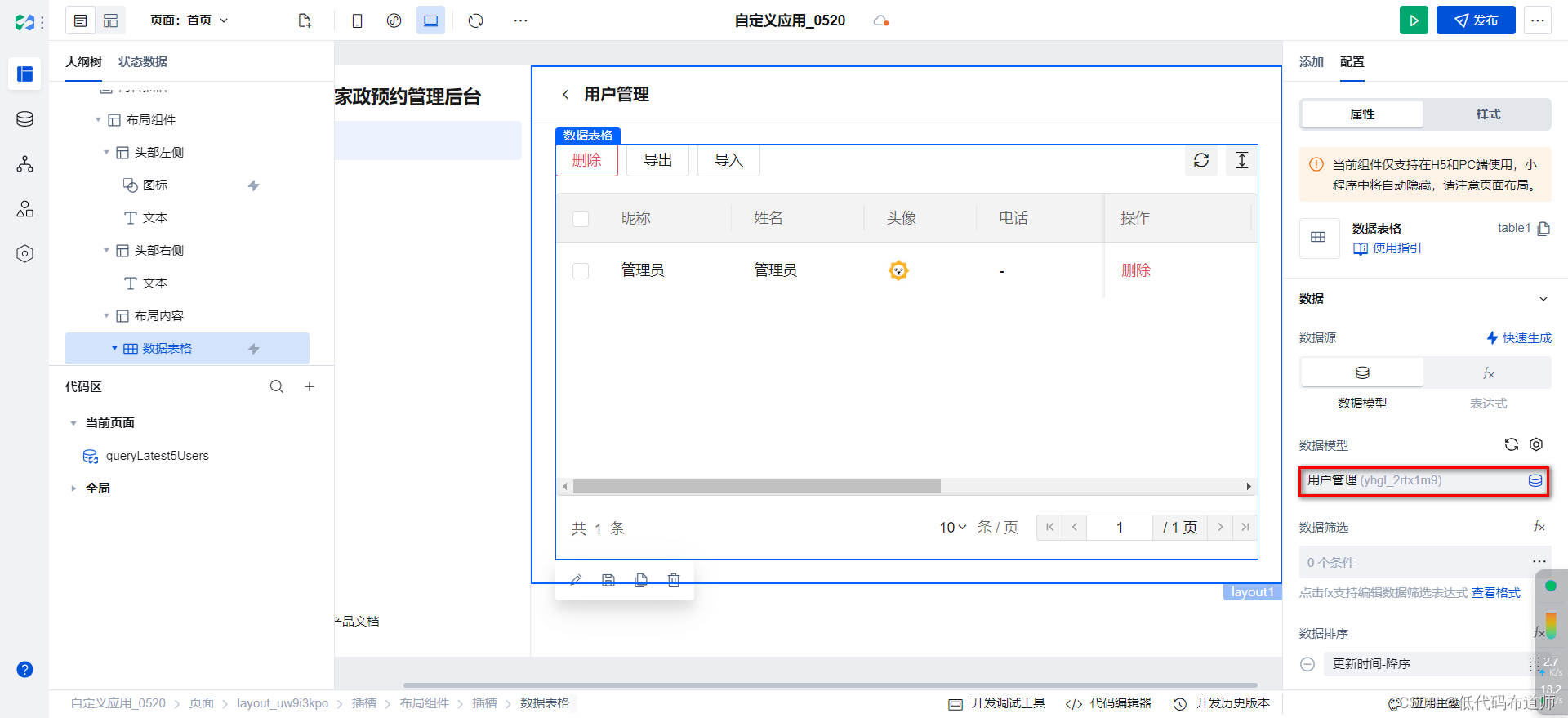Switch to 大纲树 tab

pos(83,62)
